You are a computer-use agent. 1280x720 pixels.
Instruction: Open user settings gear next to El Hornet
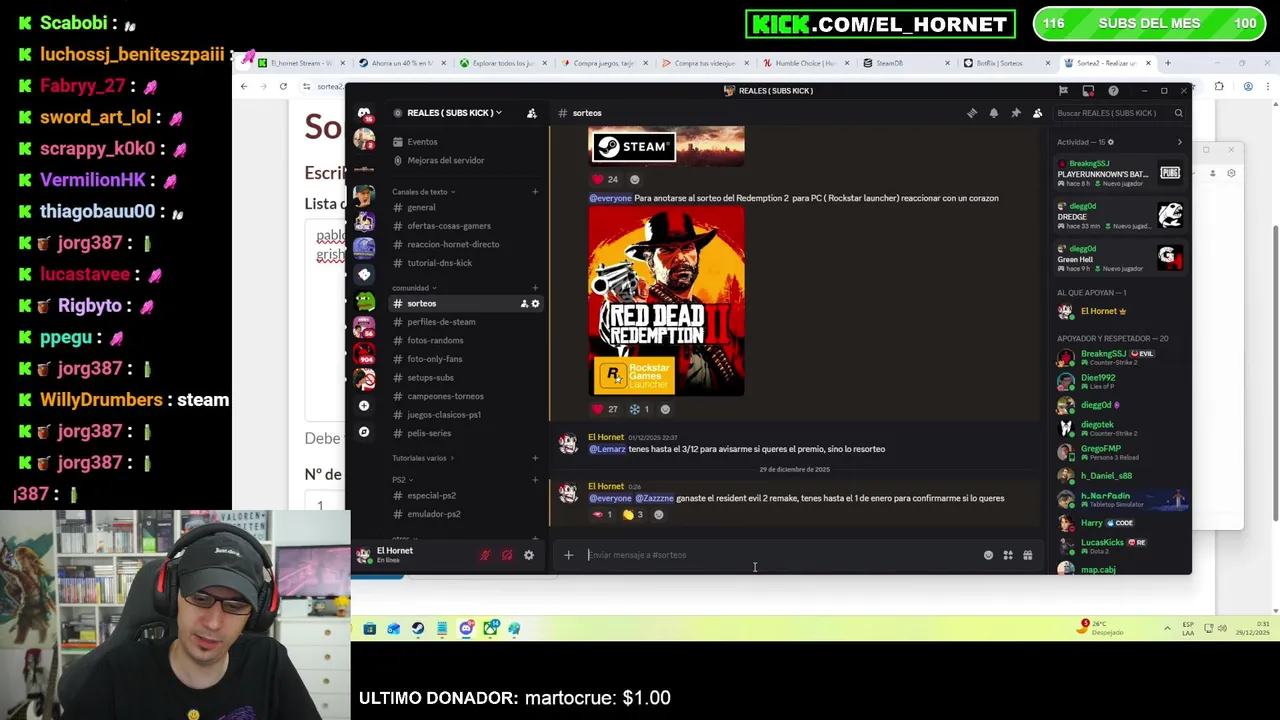tap(529, 555)
